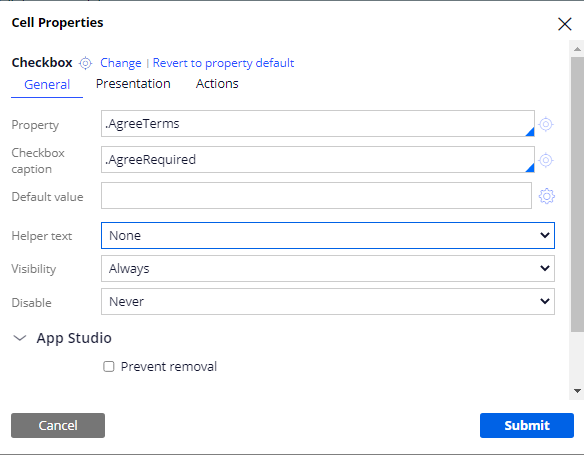Submit the cell properties
Viewport: 584px width, 455px height.
pyautogui.click(x=527, y=425)
